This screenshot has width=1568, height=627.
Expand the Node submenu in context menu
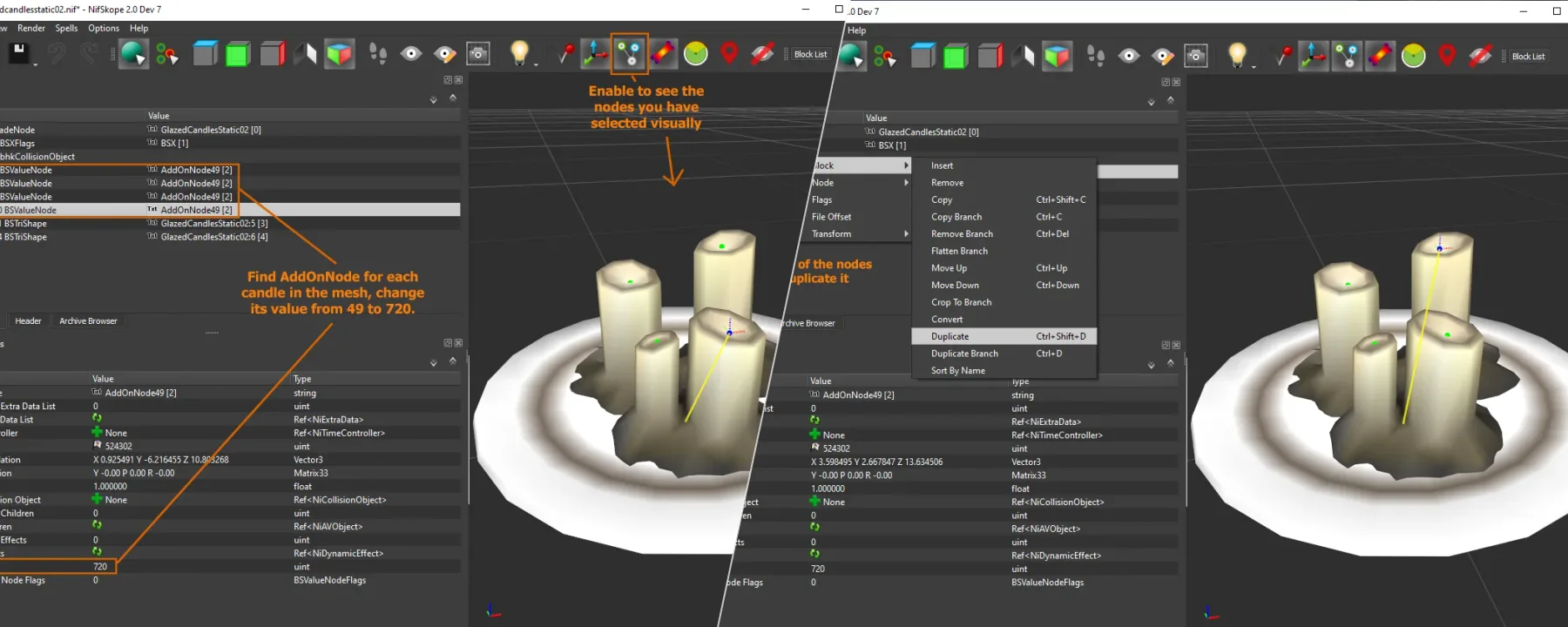tap(859, 183)
